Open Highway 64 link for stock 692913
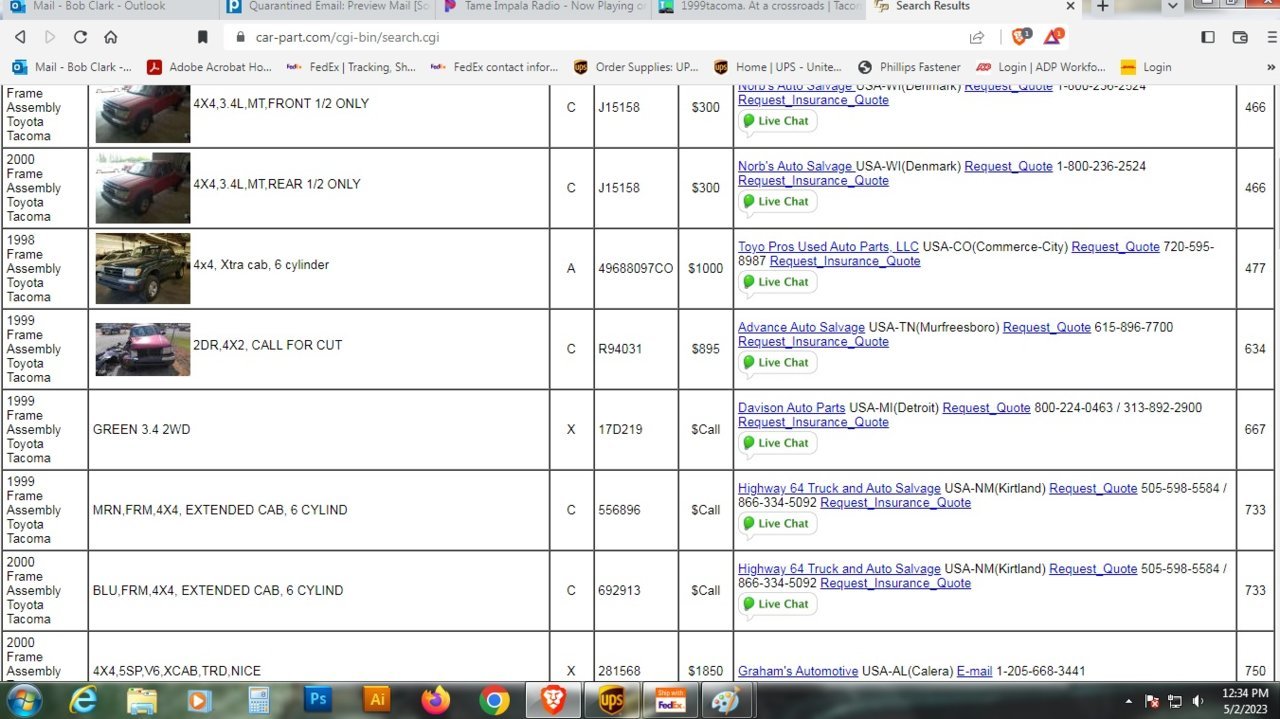 (x=839, y=569)
